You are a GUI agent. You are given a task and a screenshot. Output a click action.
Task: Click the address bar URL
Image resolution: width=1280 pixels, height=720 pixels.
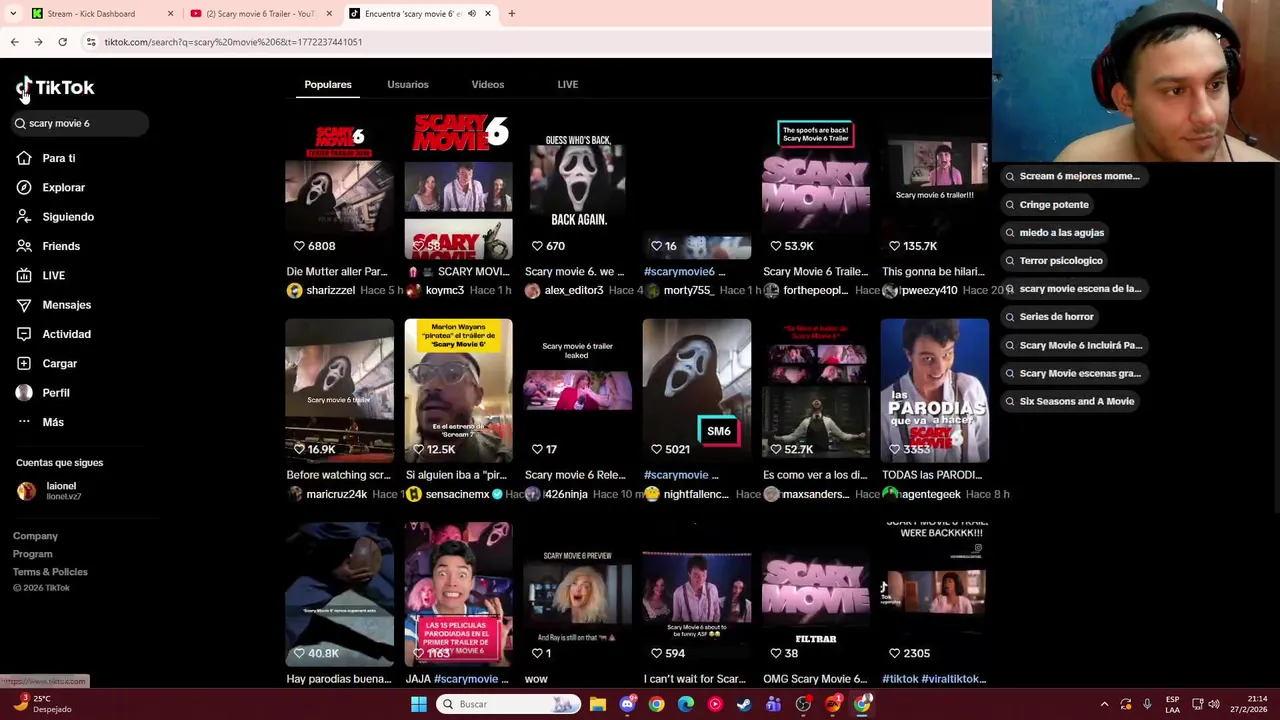[x=233, y=42]
